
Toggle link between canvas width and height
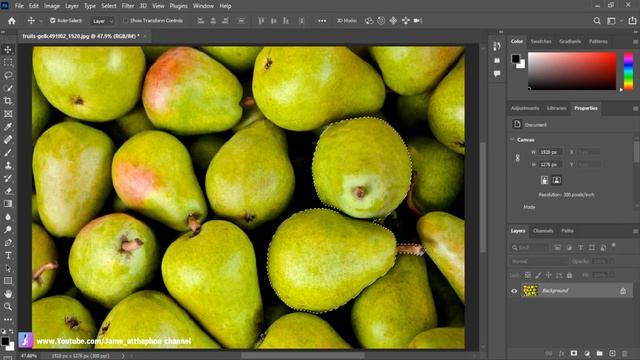pyautogui.click(x=518, y=158)
